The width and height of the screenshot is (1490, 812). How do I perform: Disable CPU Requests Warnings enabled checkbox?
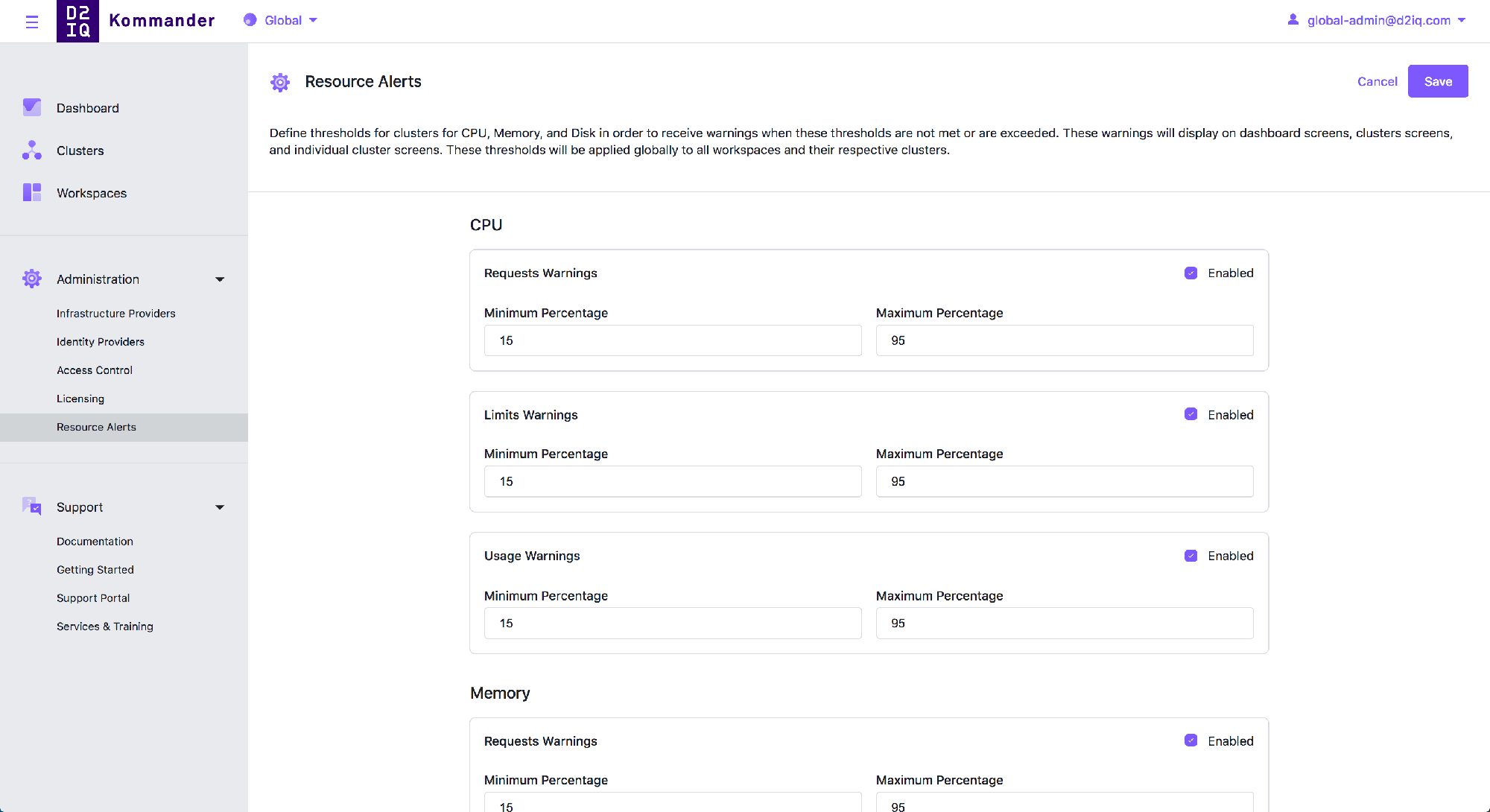point(1191,273)
